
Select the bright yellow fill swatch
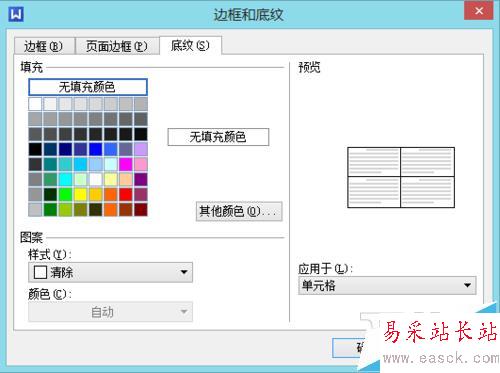80,195
